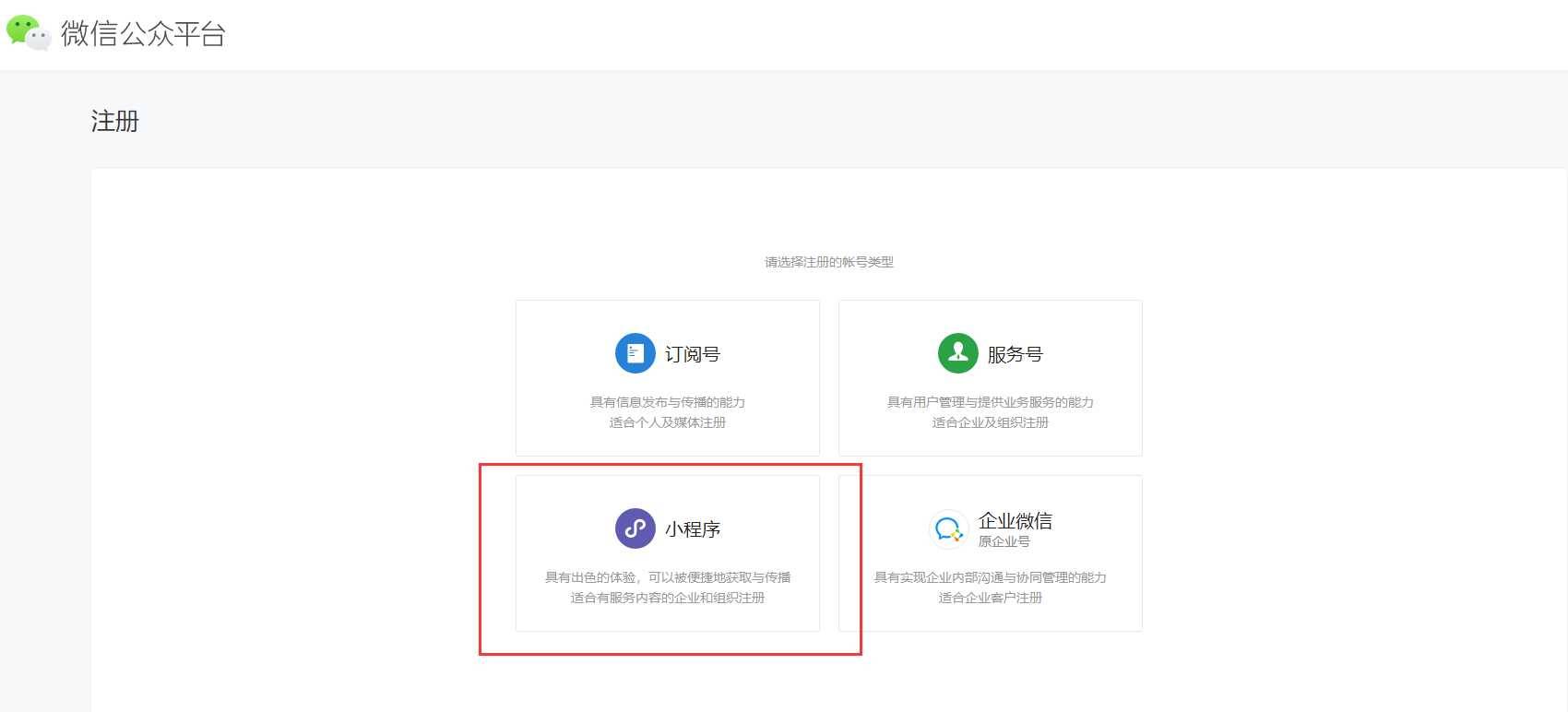
Task: Click the green 服务号 person icon
Action: pyautogui.click(x=958, y=353)
